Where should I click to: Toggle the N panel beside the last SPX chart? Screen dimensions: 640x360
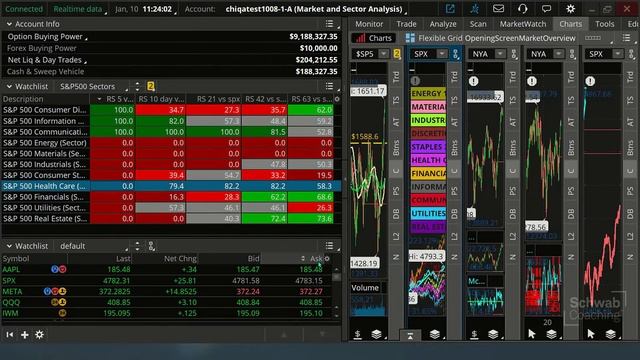click(x=630, y=257)
